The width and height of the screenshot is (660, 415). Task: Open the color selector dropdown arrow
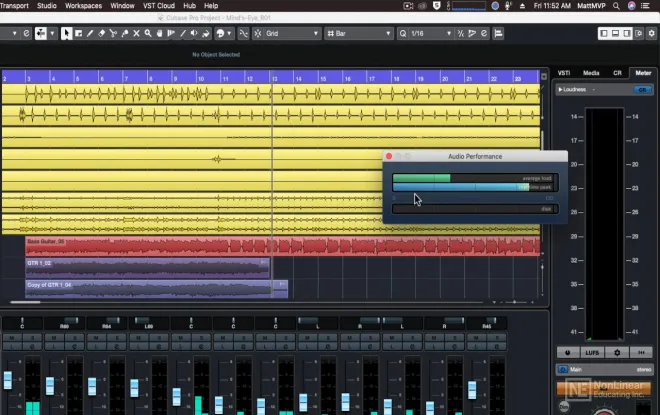pyautogui.click(x=229, y=33)
